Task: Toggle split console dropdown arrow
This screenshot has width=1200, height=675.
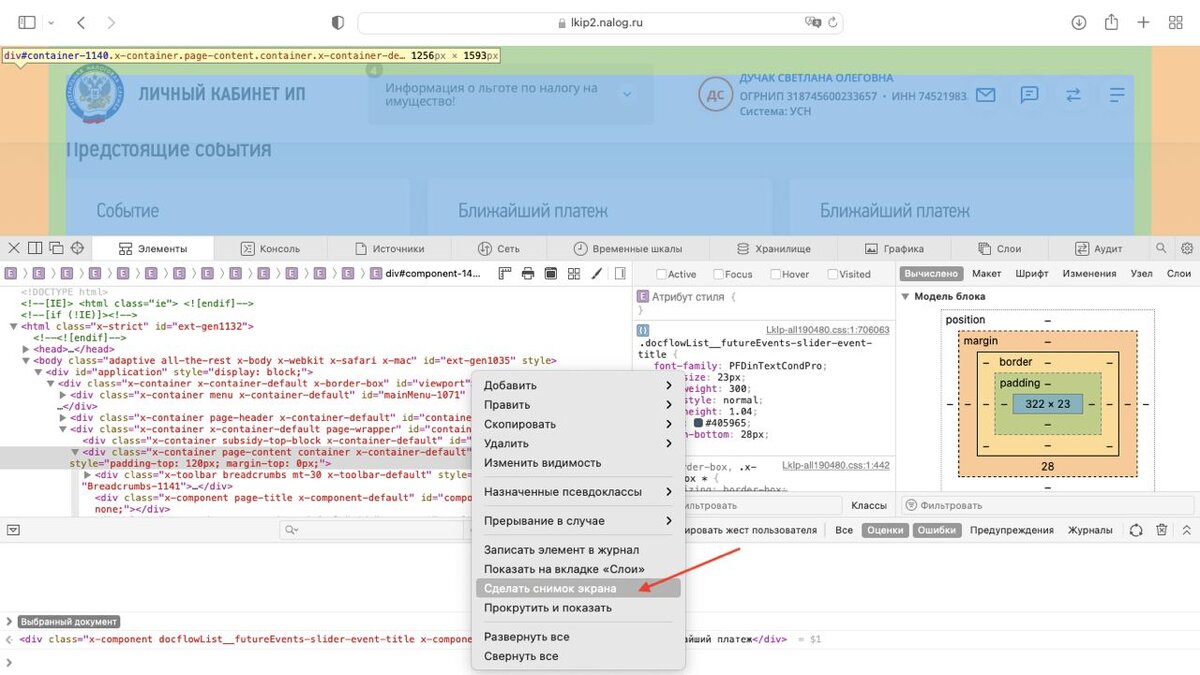Action: coord(13,530)
